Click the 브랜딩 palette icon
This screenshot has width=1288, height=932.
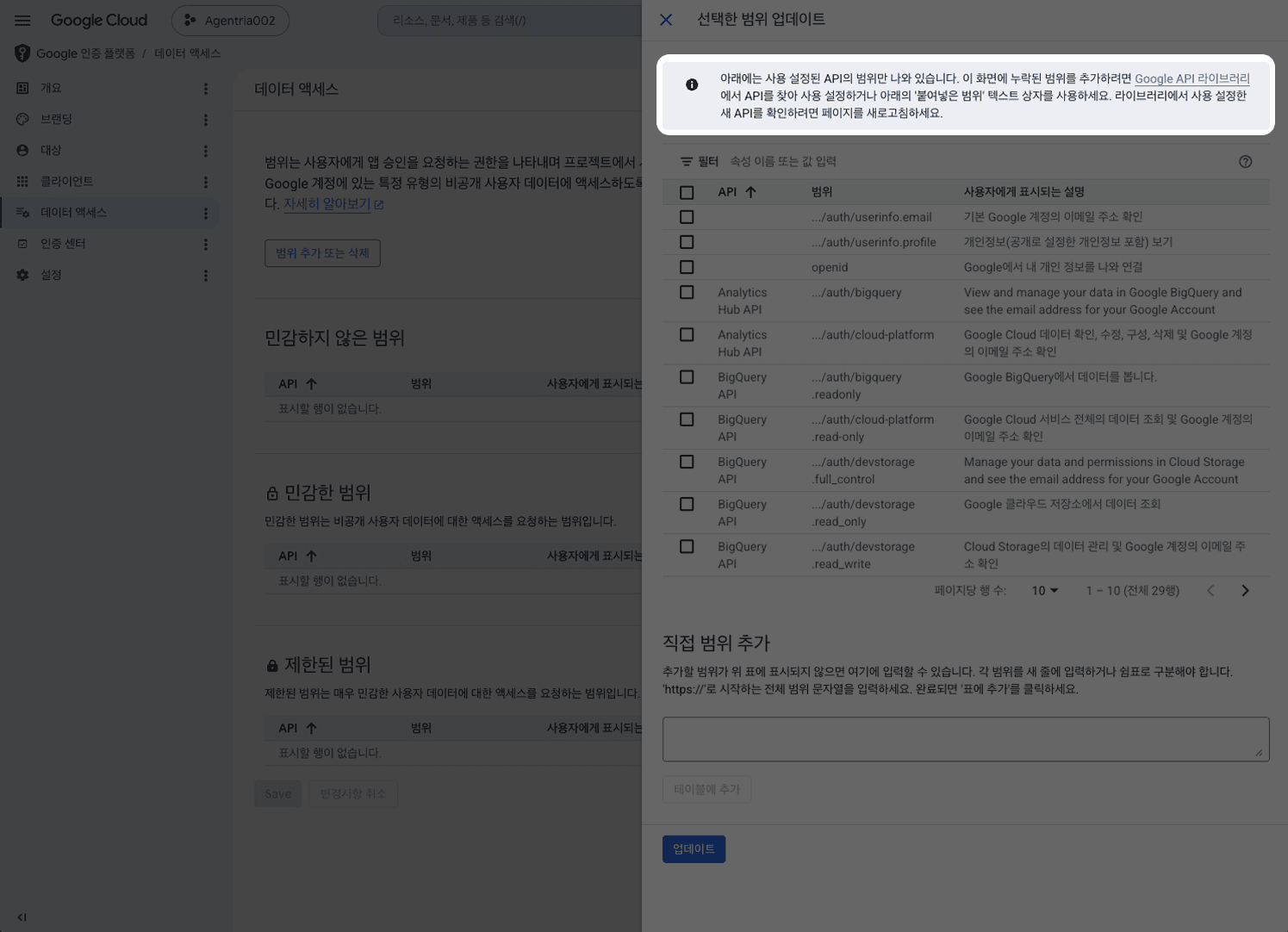tap(22, 119)
